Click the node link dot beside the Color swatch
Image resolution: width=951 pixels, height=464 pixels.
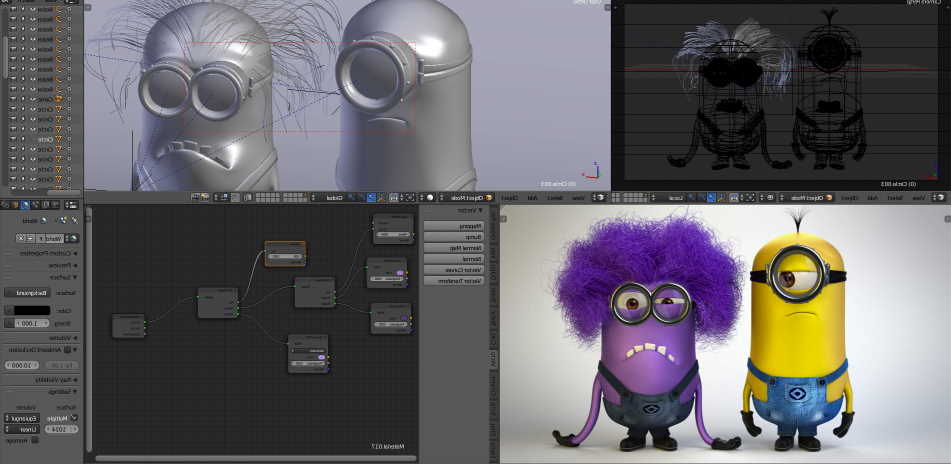click(x=9, y=309)
